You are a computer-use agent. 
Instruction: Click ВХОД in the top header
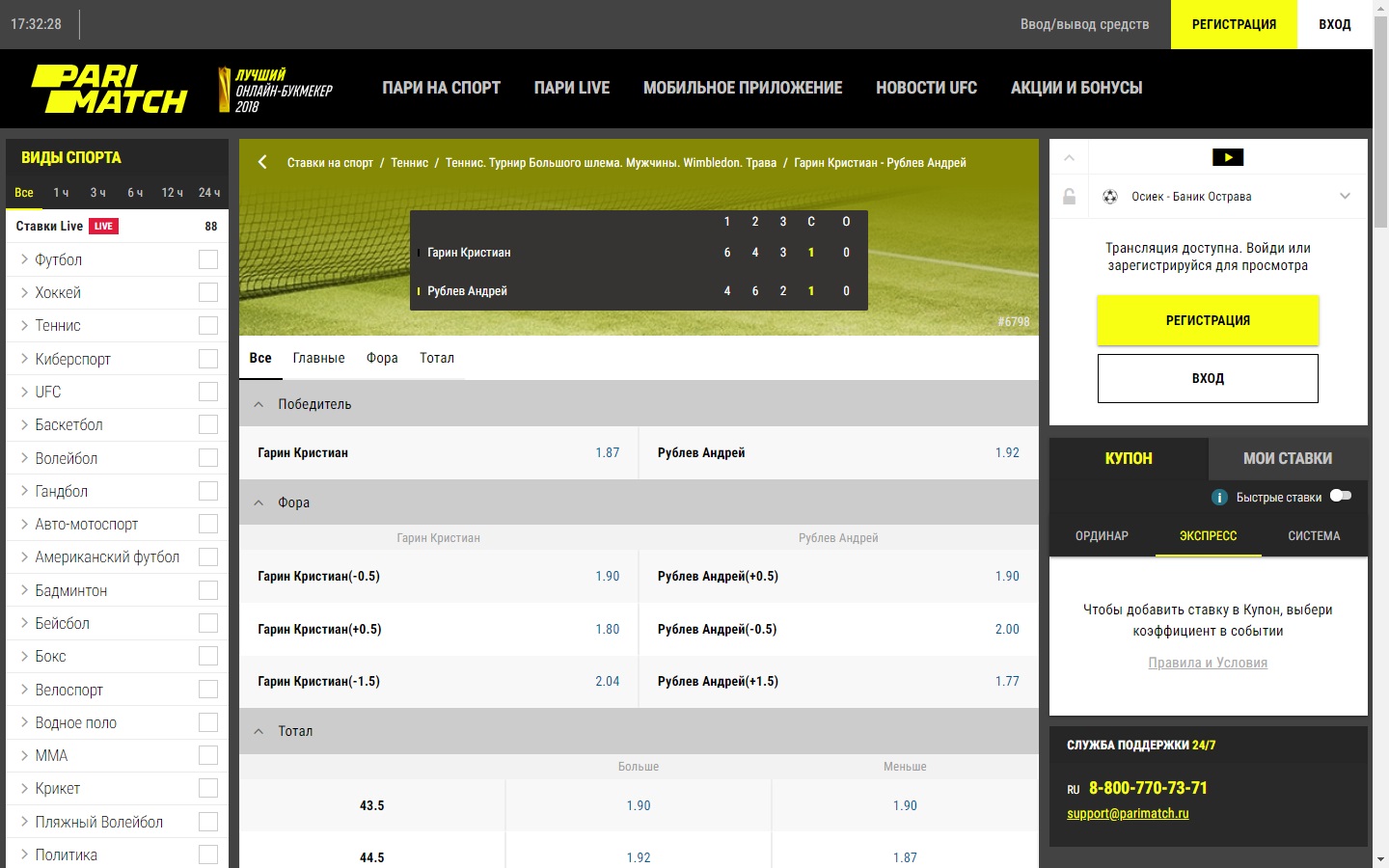click(x=1335, y=24)
